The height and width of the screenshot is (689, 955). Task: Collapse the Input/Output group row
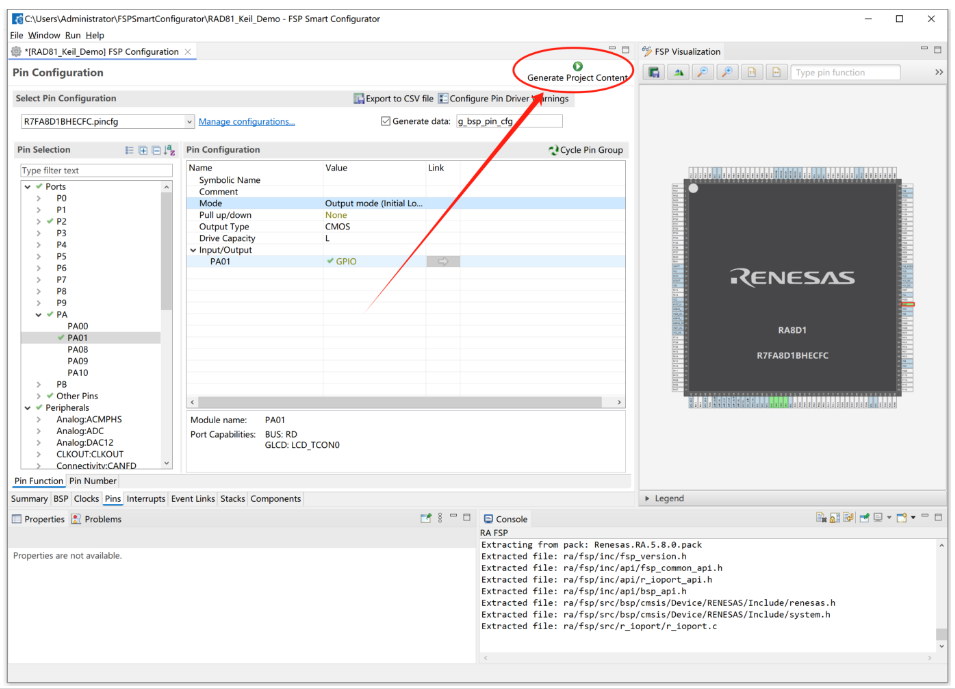pyautogui.click(x=193, y=250)
